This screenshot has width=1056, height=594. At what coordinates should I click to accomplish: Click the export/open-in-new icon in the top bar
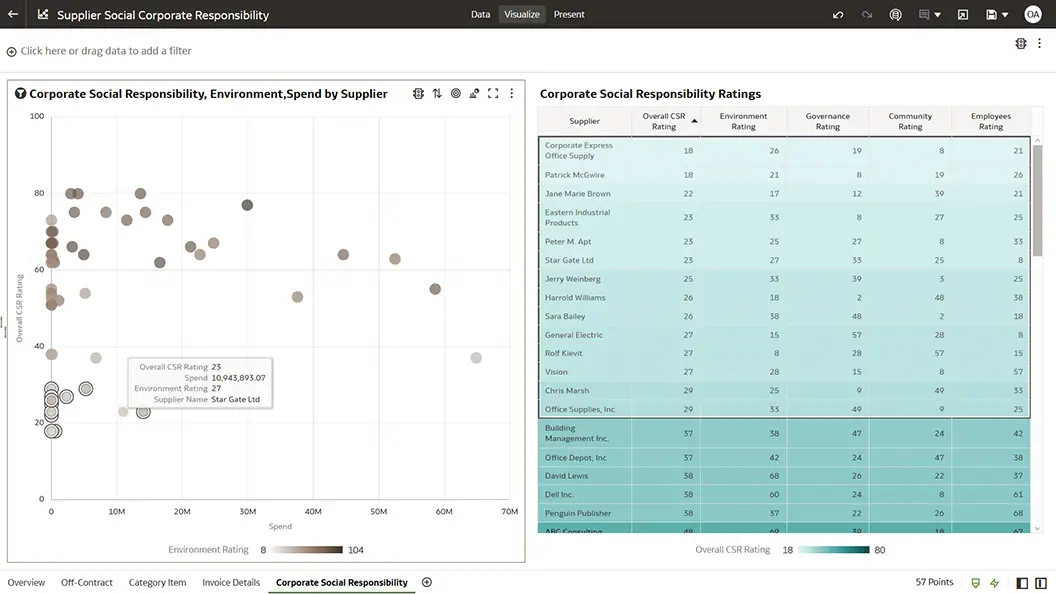coord(963,14)
